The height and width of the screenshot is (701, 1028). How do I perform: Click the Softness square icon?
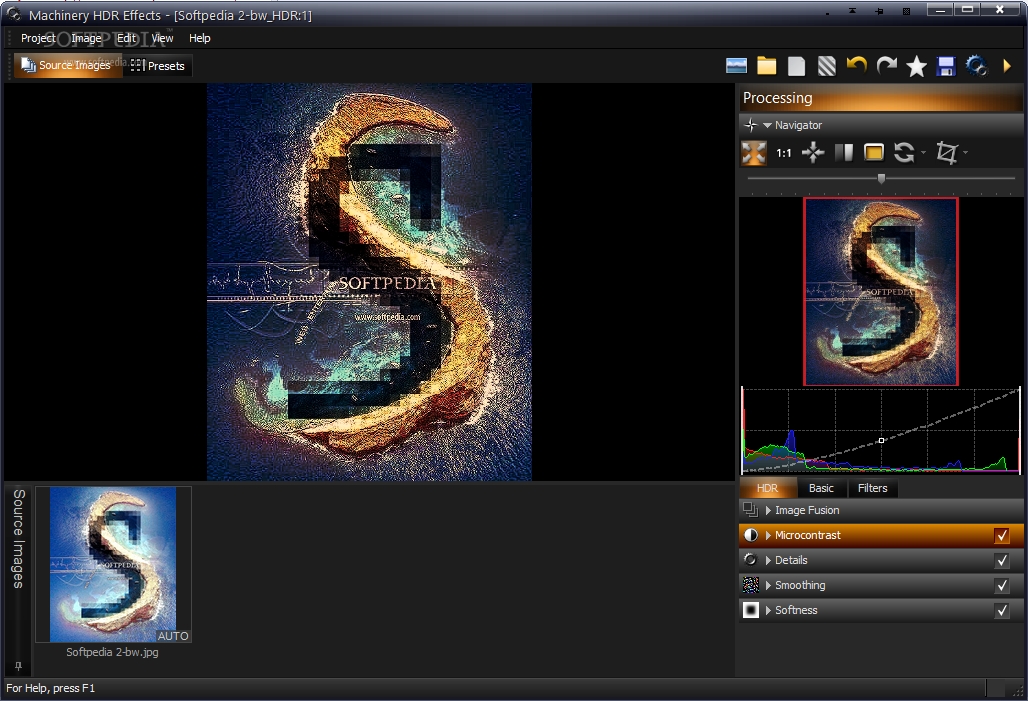point(751,610)
